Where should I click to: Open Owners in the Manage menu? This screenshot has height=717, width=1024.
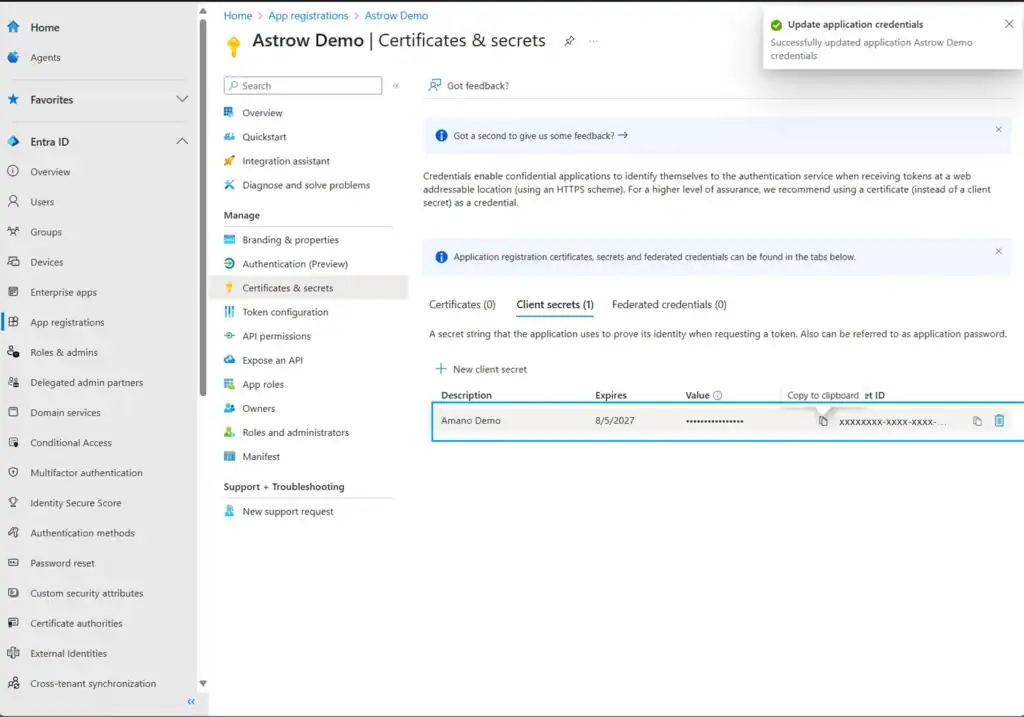point(259,408)
